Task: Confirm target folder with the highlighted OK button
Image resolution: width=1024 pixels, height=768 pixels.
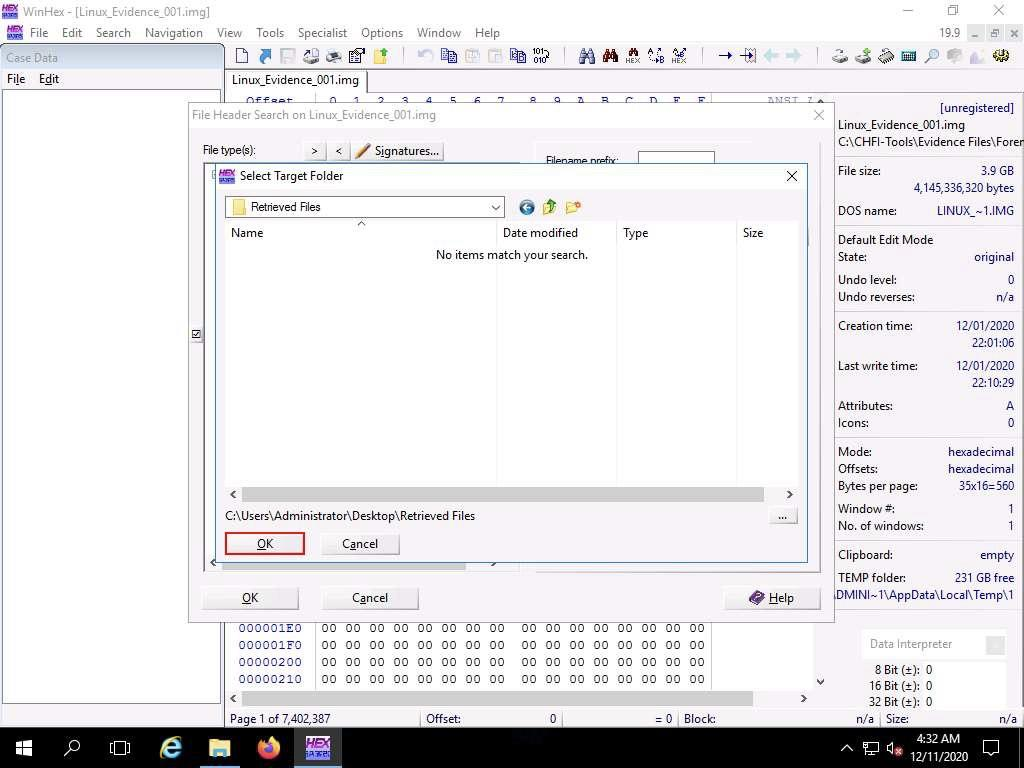Action: point(264,544)
